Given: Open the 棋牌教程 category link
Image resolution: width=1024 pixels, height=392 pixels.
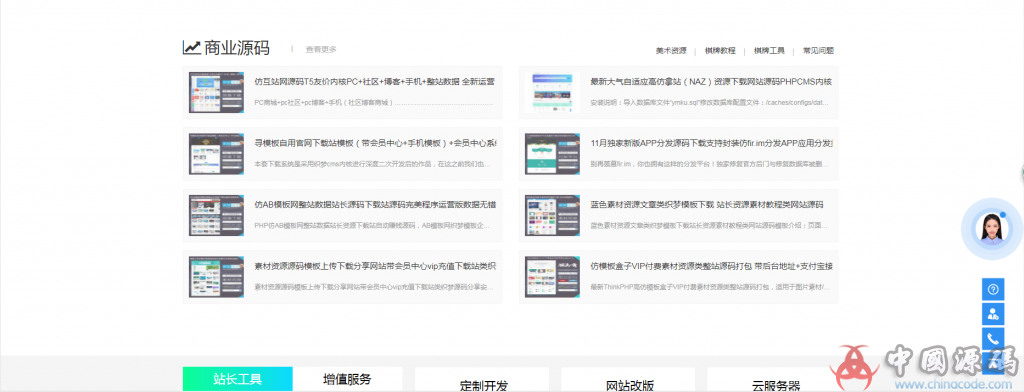Looking at the screenshot, I should click(x=720, y=50).
